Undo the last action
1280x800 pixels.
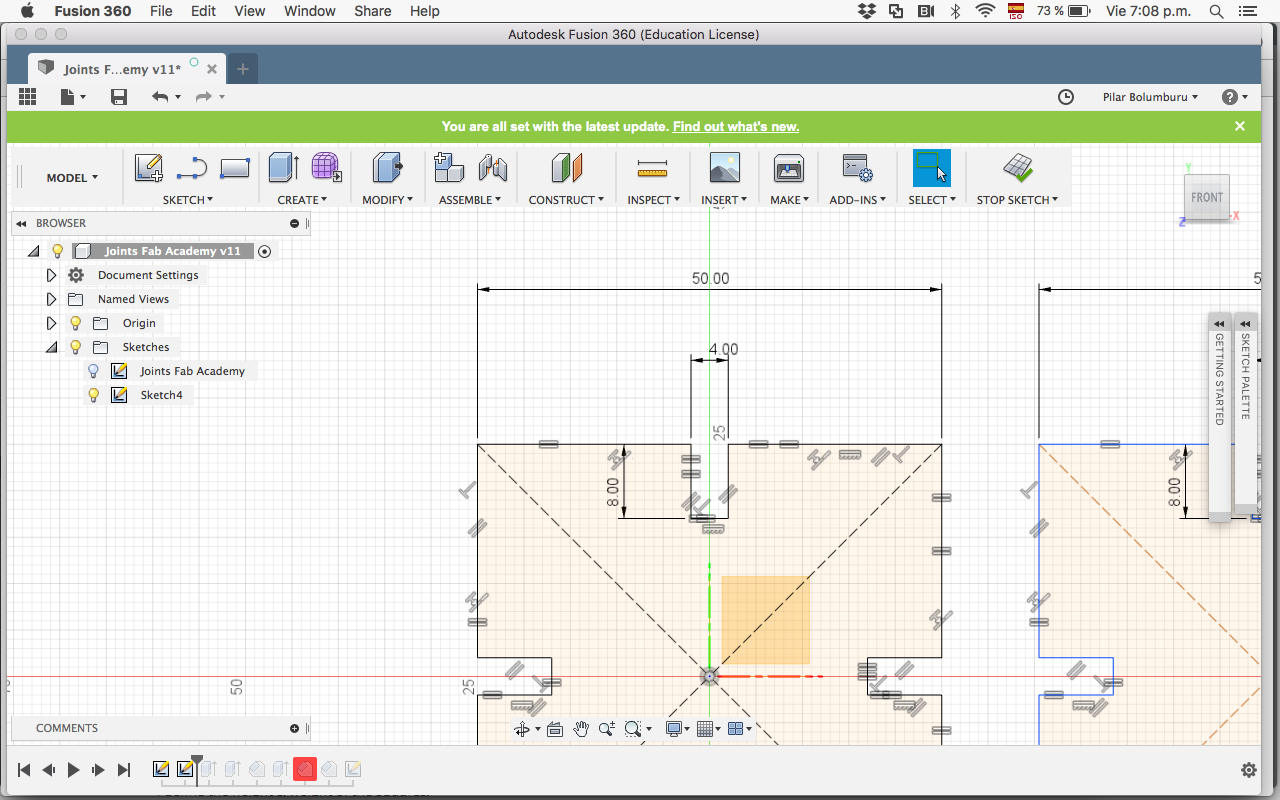[160, 96]
